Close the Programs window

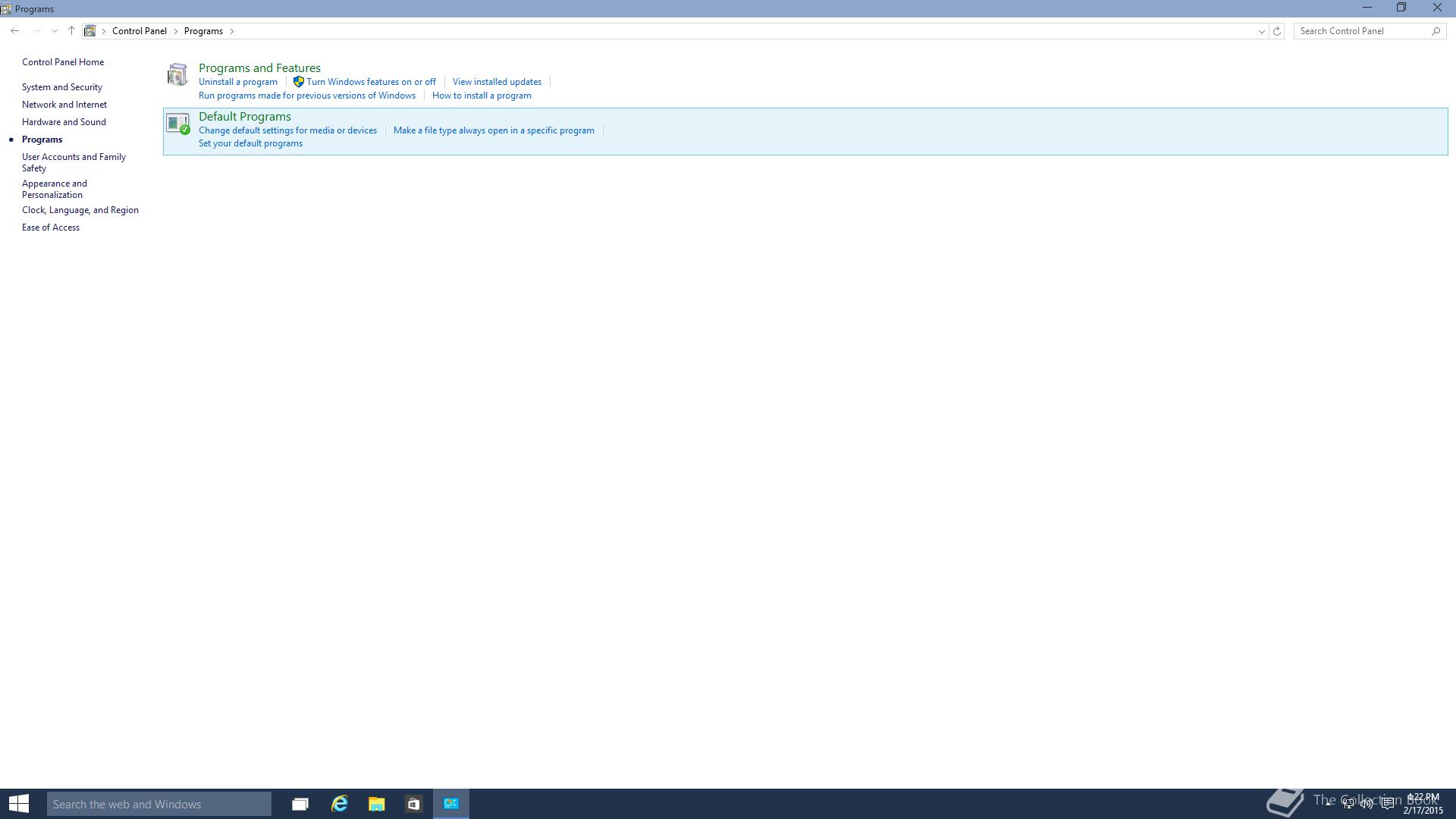click(x=1437, y=8)
